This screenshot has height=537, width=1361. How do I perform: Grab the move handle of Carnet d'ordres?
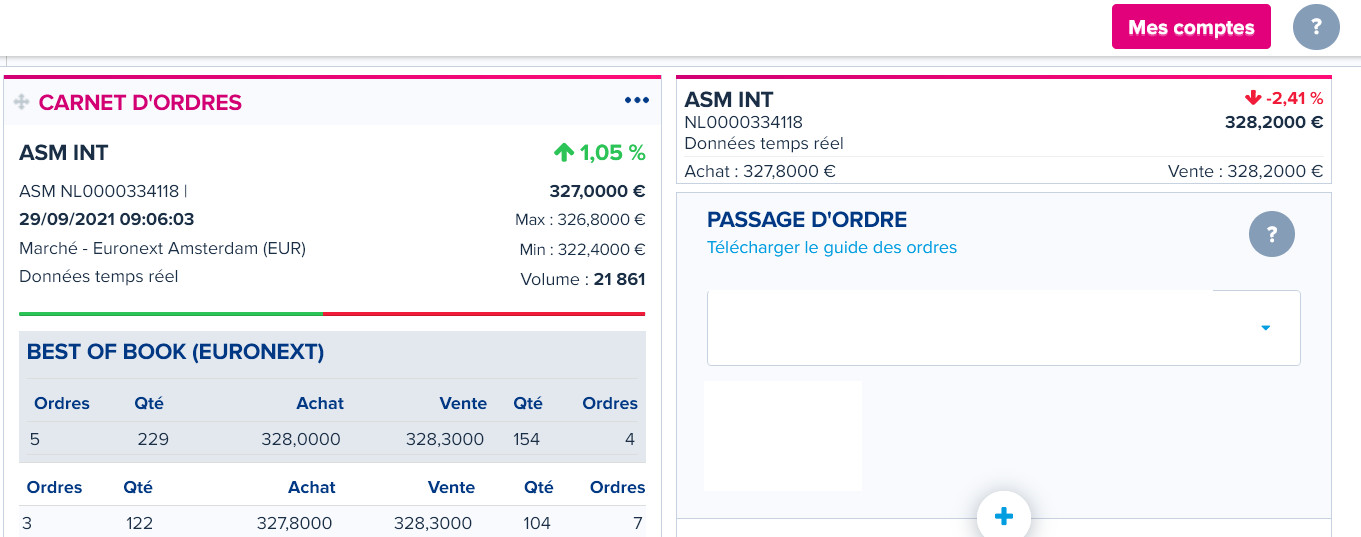(22, 102)
